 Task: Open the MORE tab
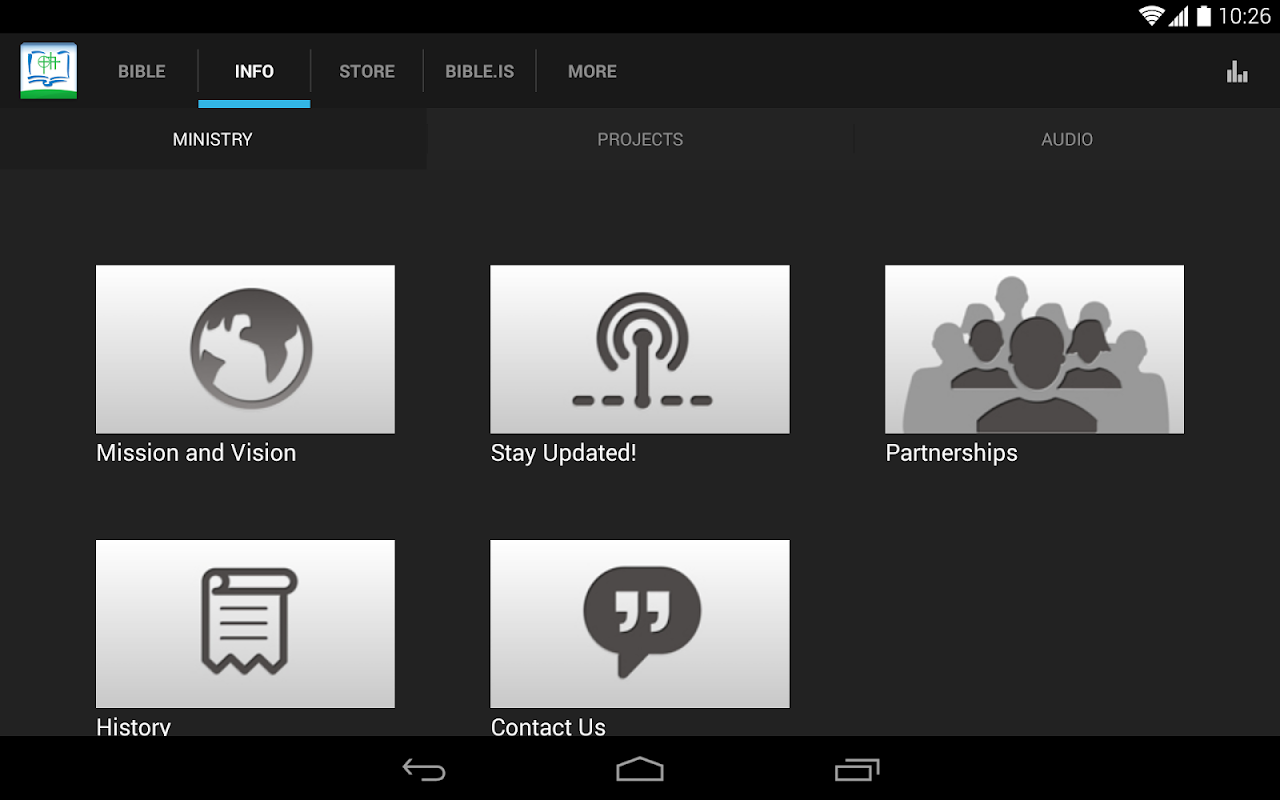click(x=592, y=71)
